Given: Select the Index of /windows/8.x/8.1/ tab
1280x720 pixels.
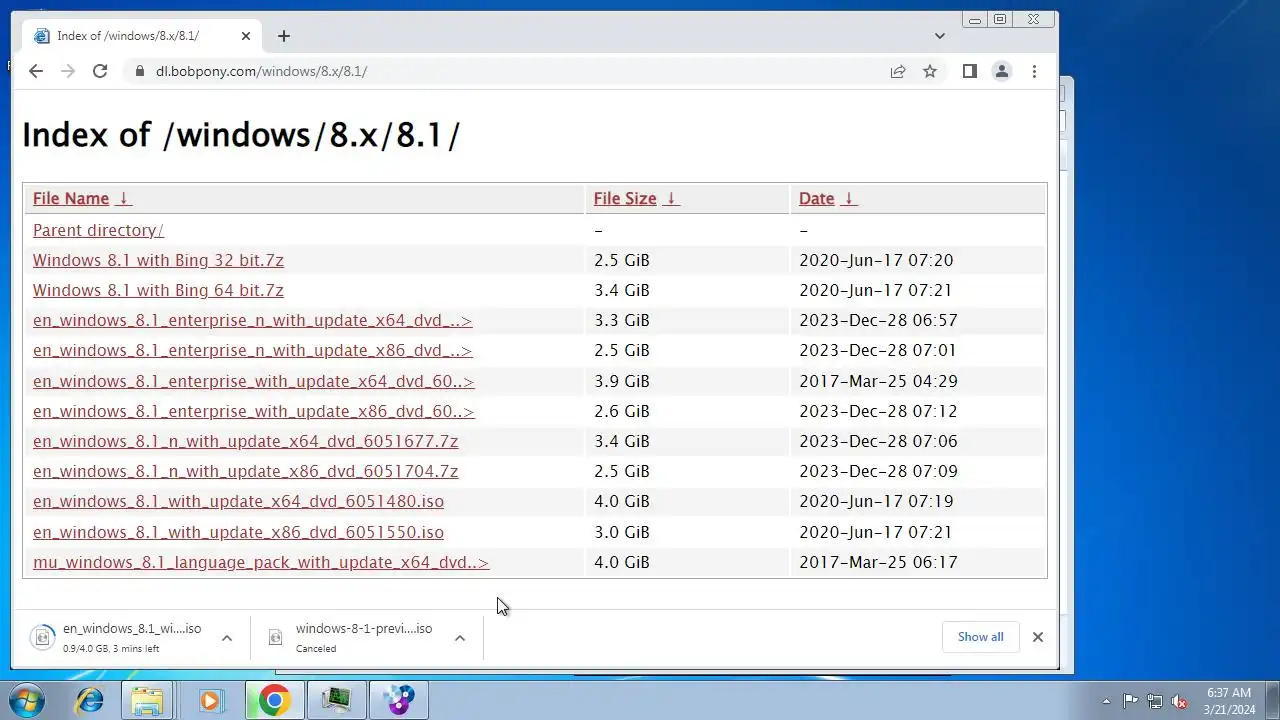Looking at the screenshot, I should tap(142, 36).
